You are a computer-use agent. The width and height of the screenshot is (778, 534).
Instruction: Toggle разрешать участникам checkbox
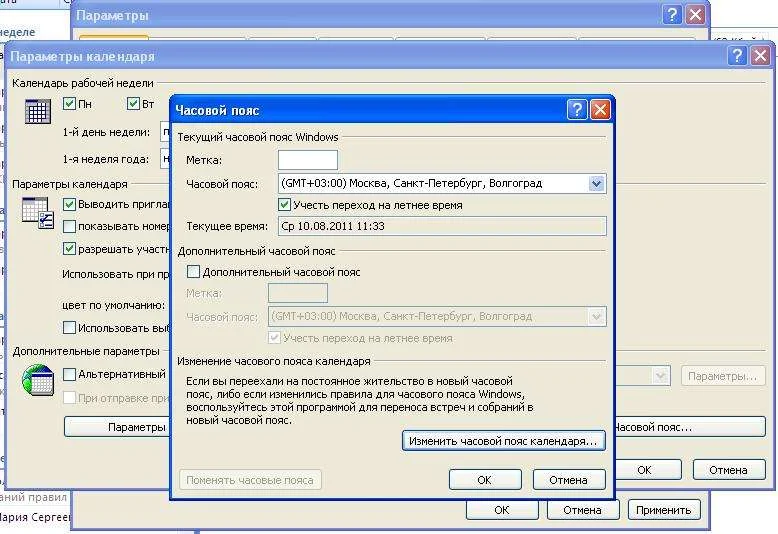69,249
